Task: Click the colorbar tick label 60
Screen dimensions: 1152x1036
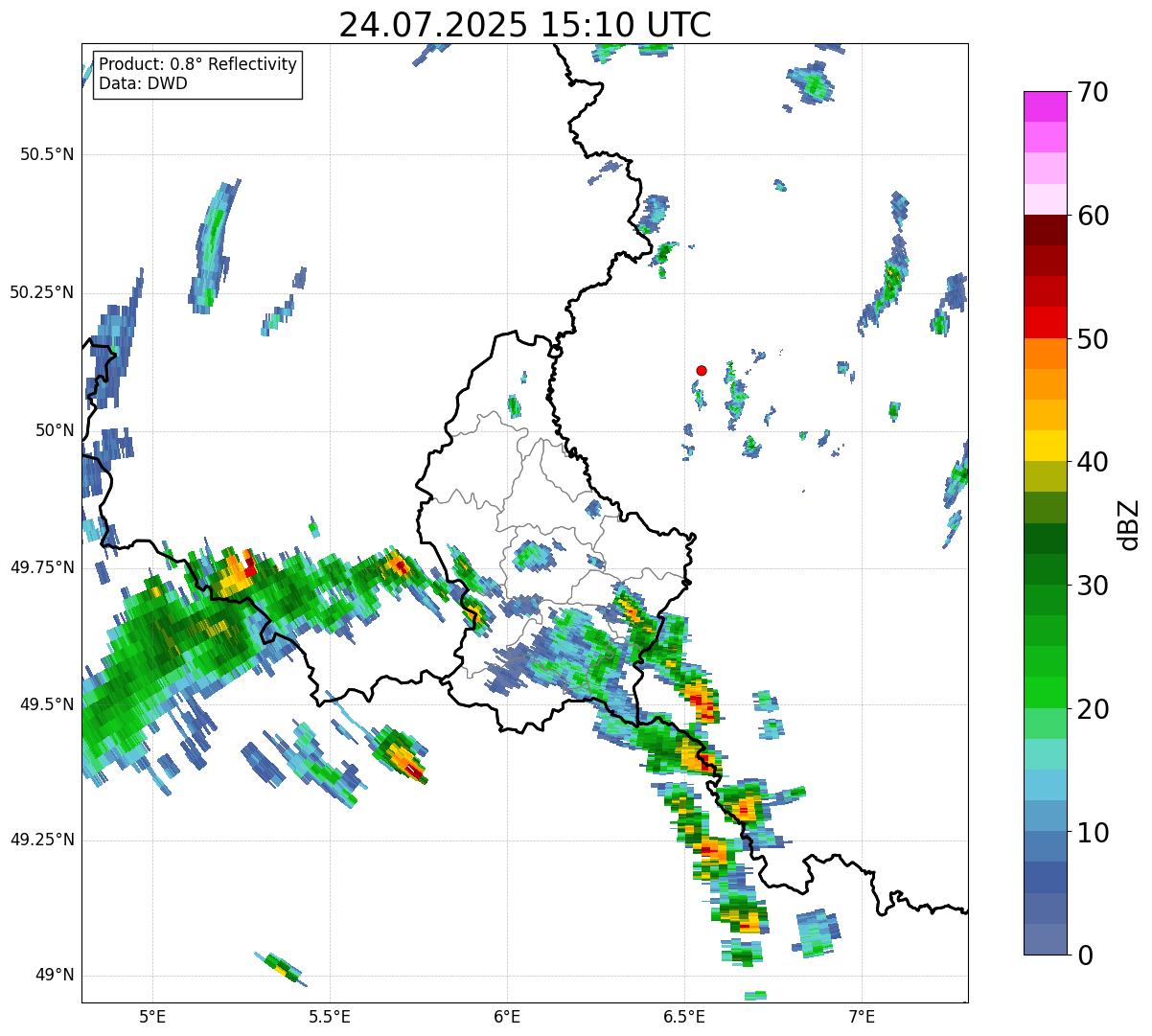Action: [x=1093, y=216]
